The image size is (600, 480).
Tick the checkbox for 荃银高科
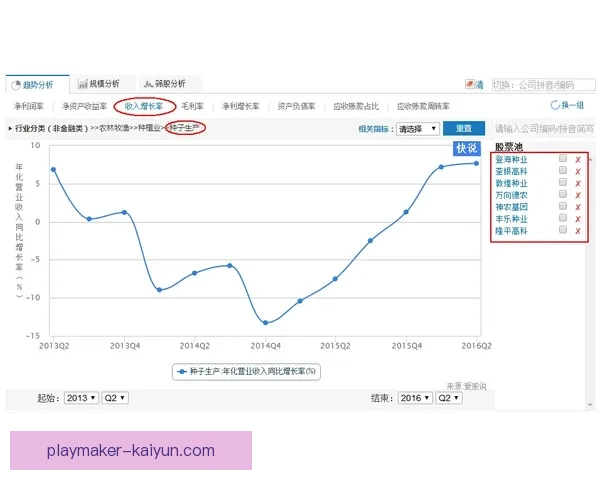[x=563, y=170]
